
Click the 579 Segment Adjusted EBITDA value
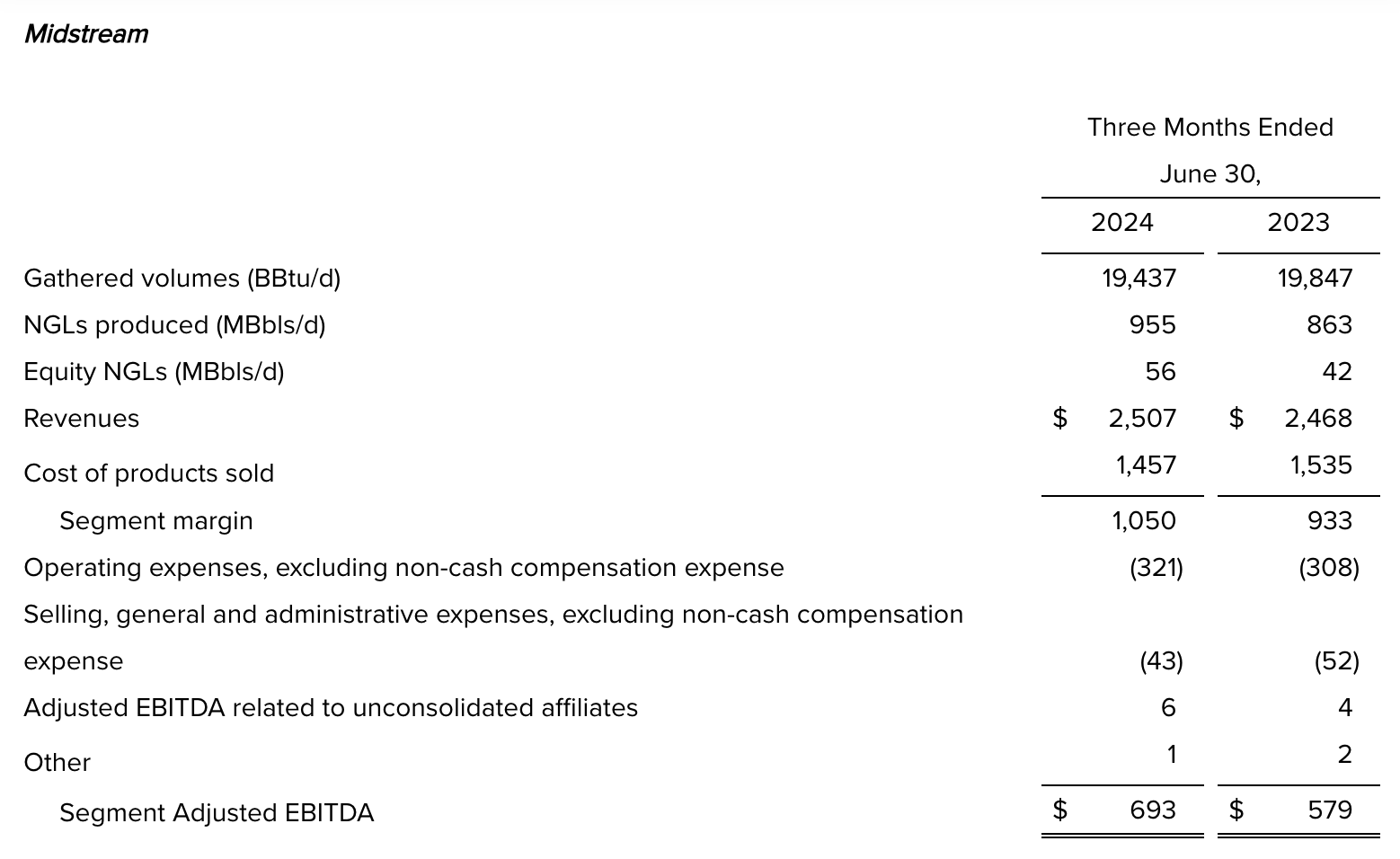point(1329,810)
